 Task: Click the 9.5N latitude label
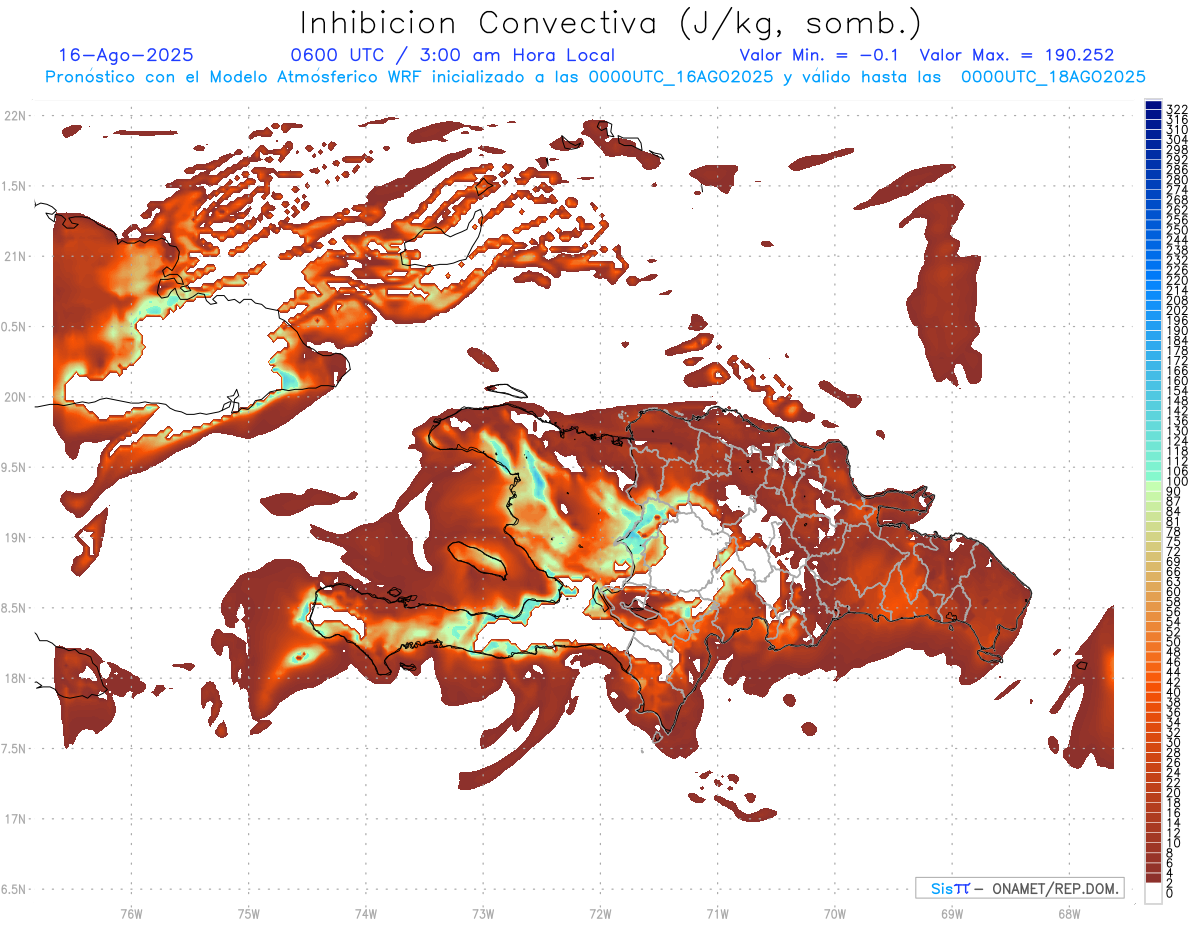[x=14, y=468]
